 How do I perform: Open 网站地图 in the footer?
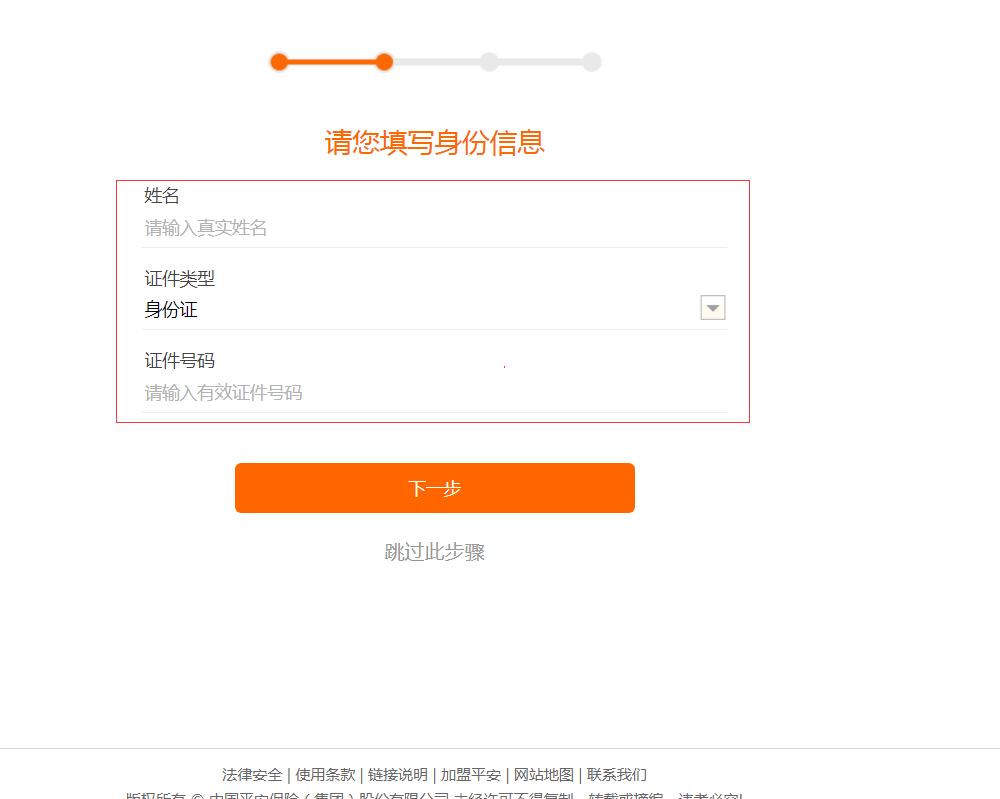544,775
